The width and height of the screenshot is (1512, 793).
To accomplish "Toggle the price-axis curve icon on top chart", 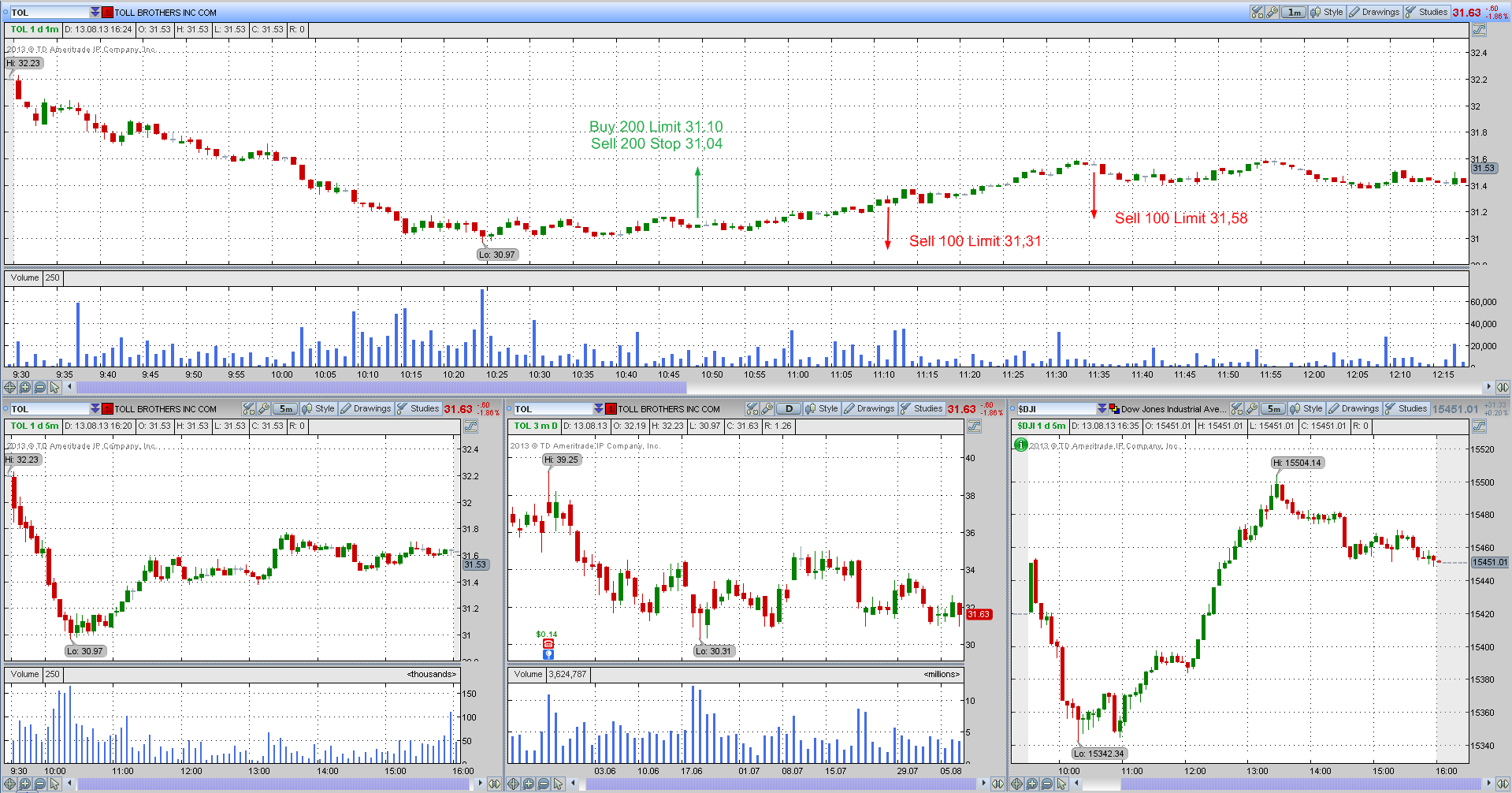I will pos(1479,30).
